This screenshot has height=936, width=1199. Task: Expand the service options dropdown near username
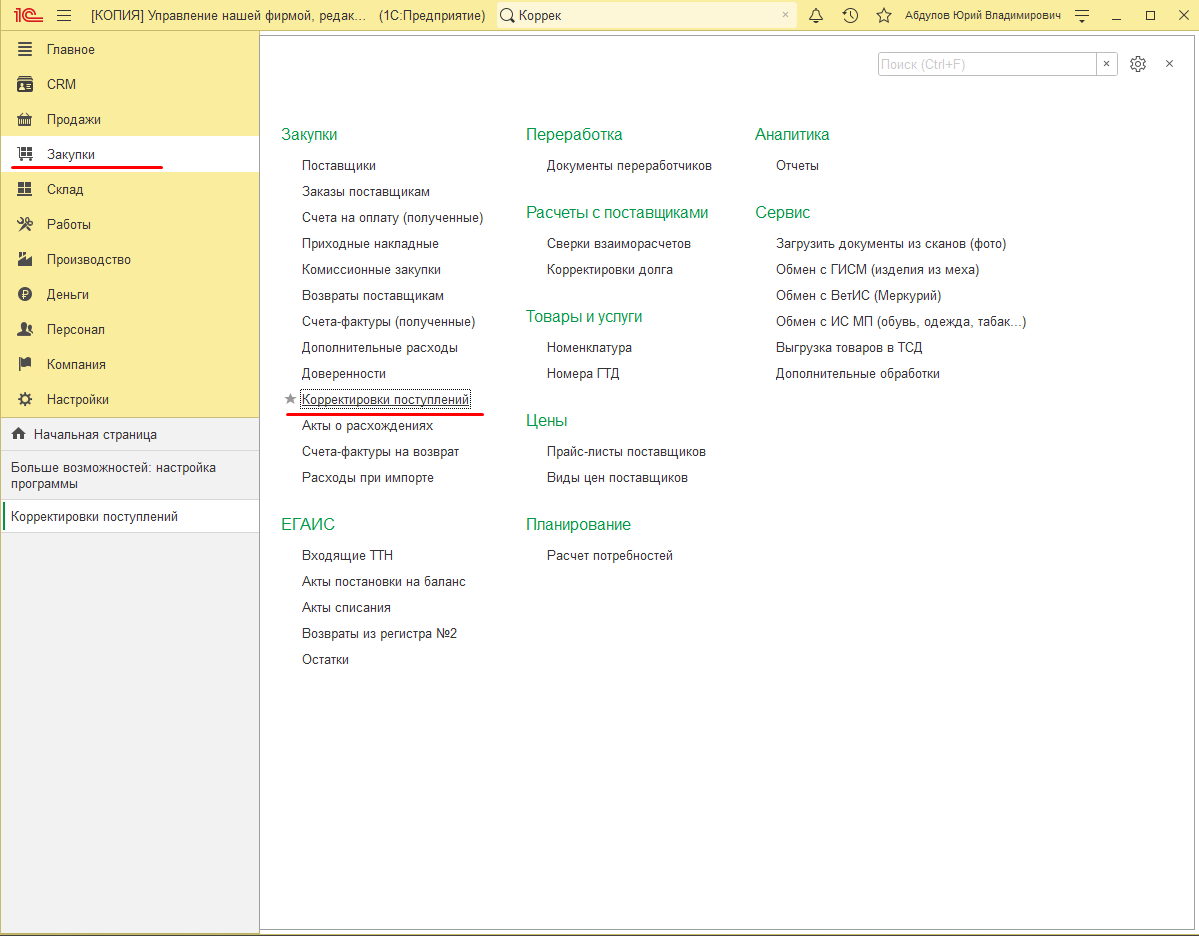coord(1082,15)
